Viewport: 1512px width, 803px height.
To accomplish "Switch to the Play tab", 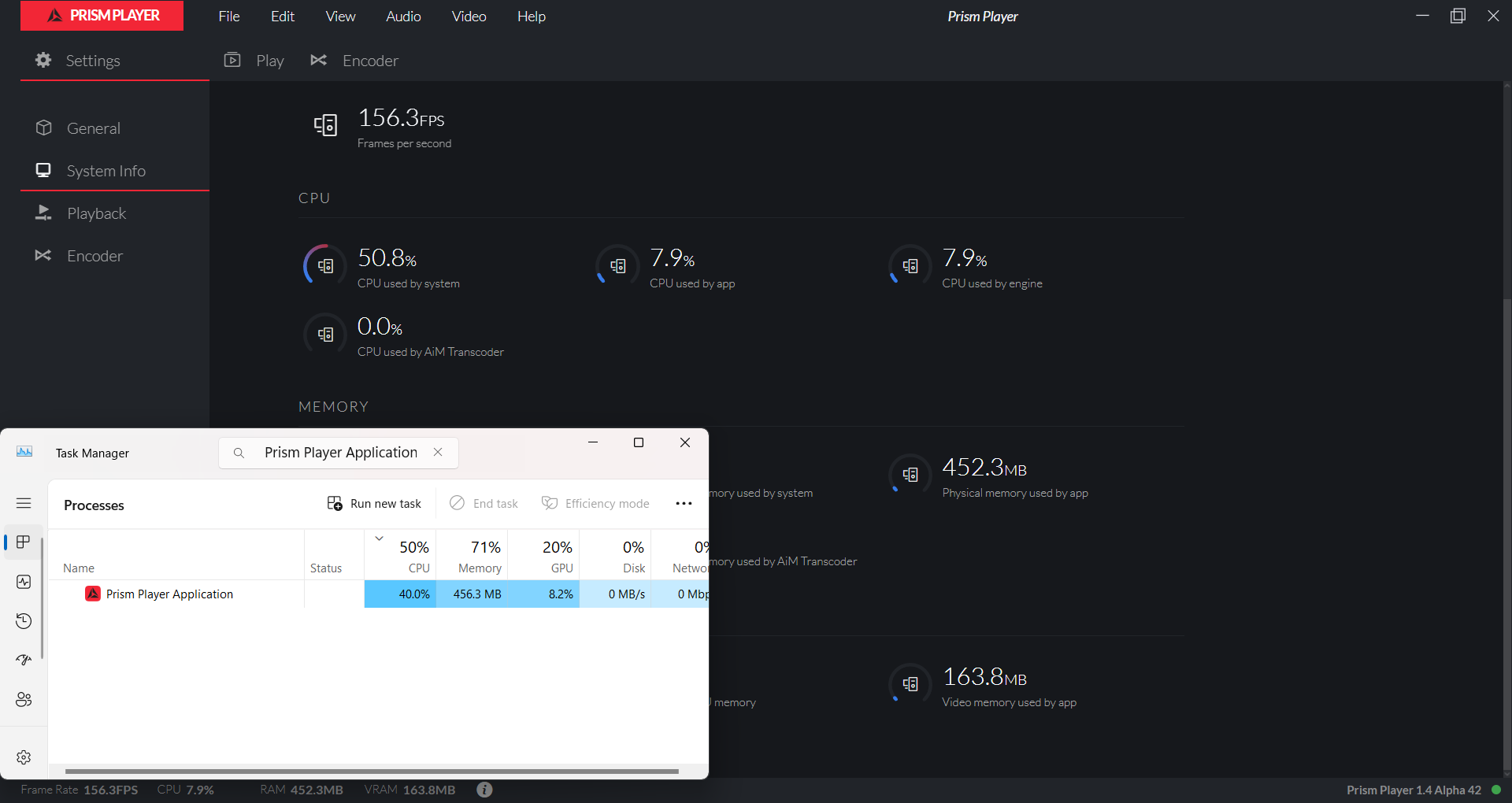I will pos(254,61).
